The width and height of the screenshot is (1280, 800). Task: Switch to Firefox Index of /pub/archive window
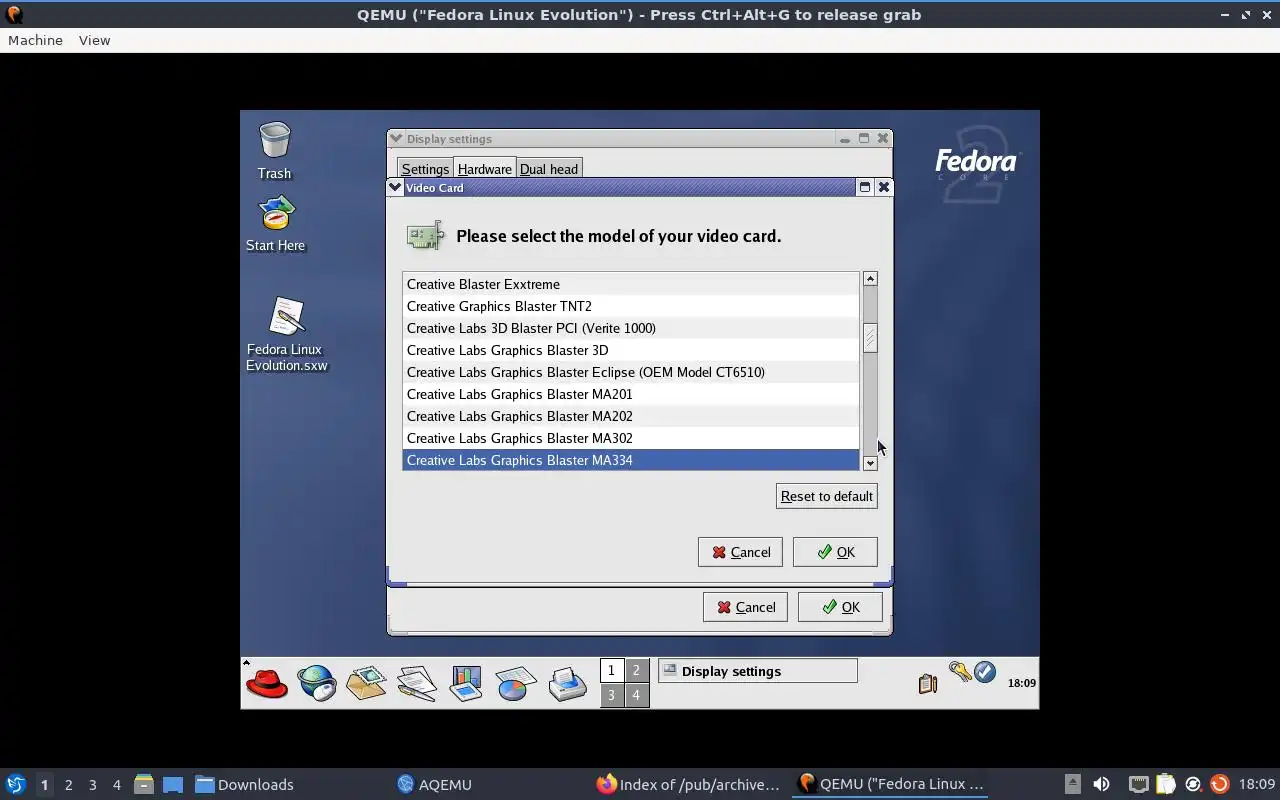[x=688, y=784]
